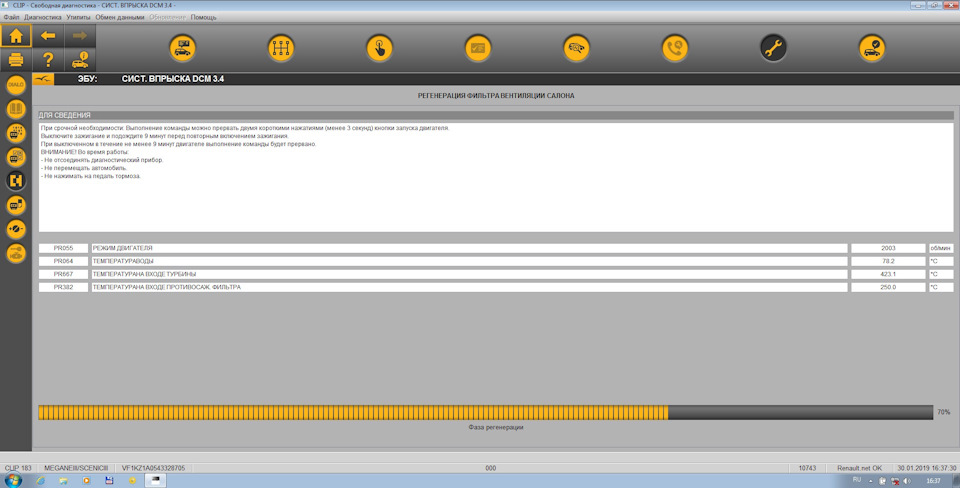Open the book documentation sidebar icon

(16, 109)
